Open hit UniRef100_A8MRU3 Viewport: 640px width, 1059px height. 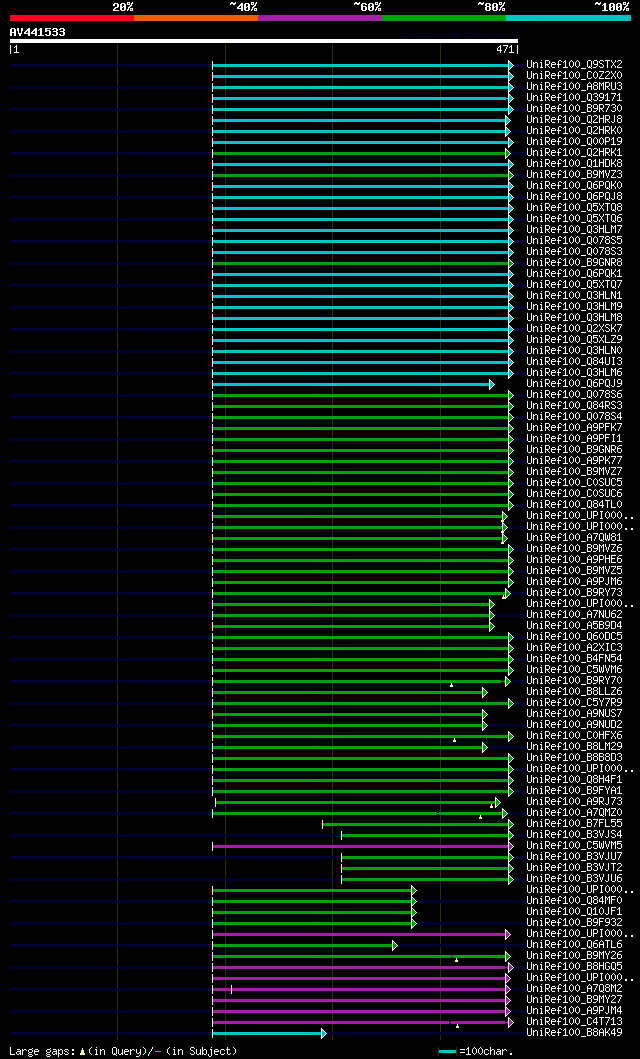tap(575, 86)
